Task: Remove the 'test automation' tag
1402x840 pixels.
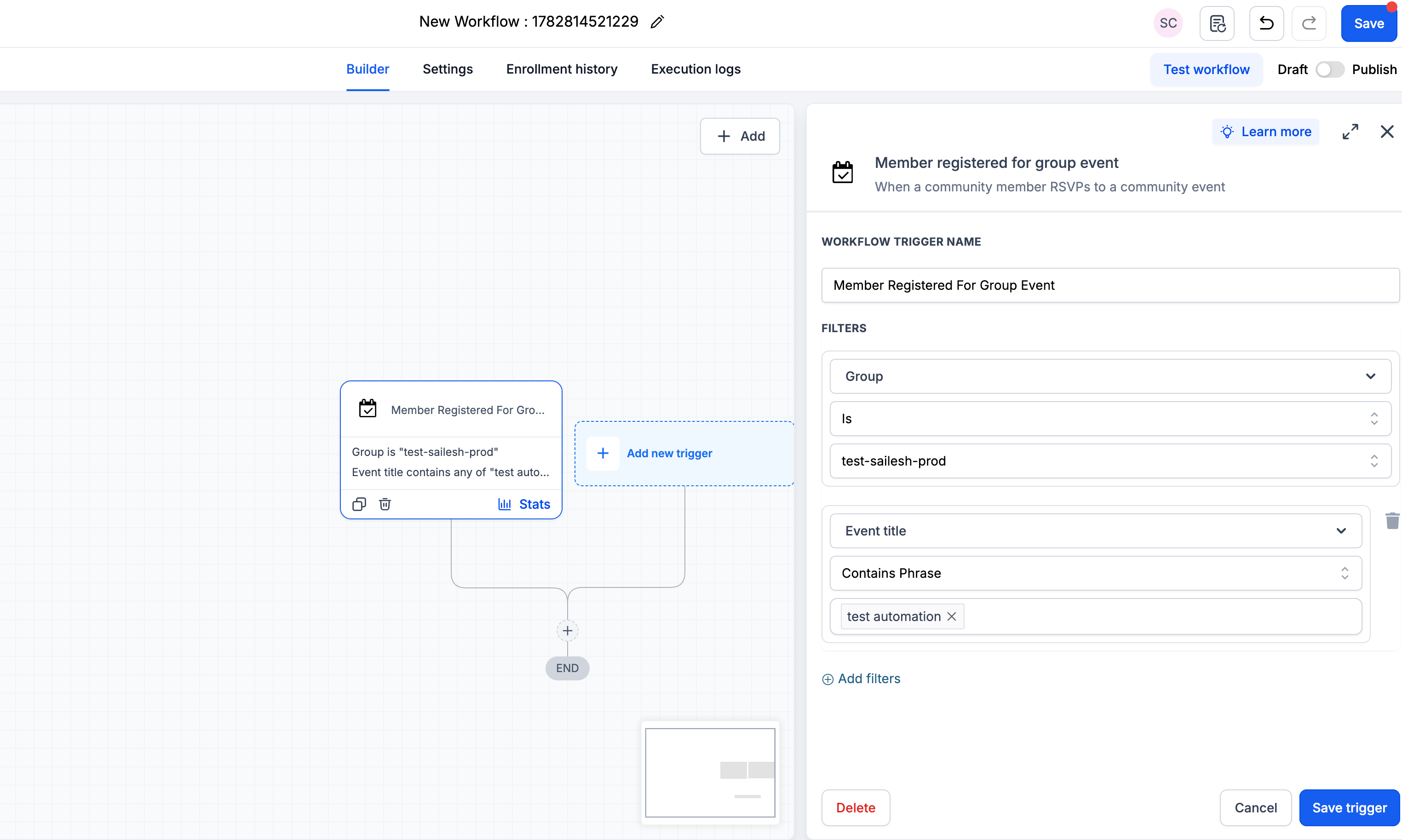Action: point(952,616)
